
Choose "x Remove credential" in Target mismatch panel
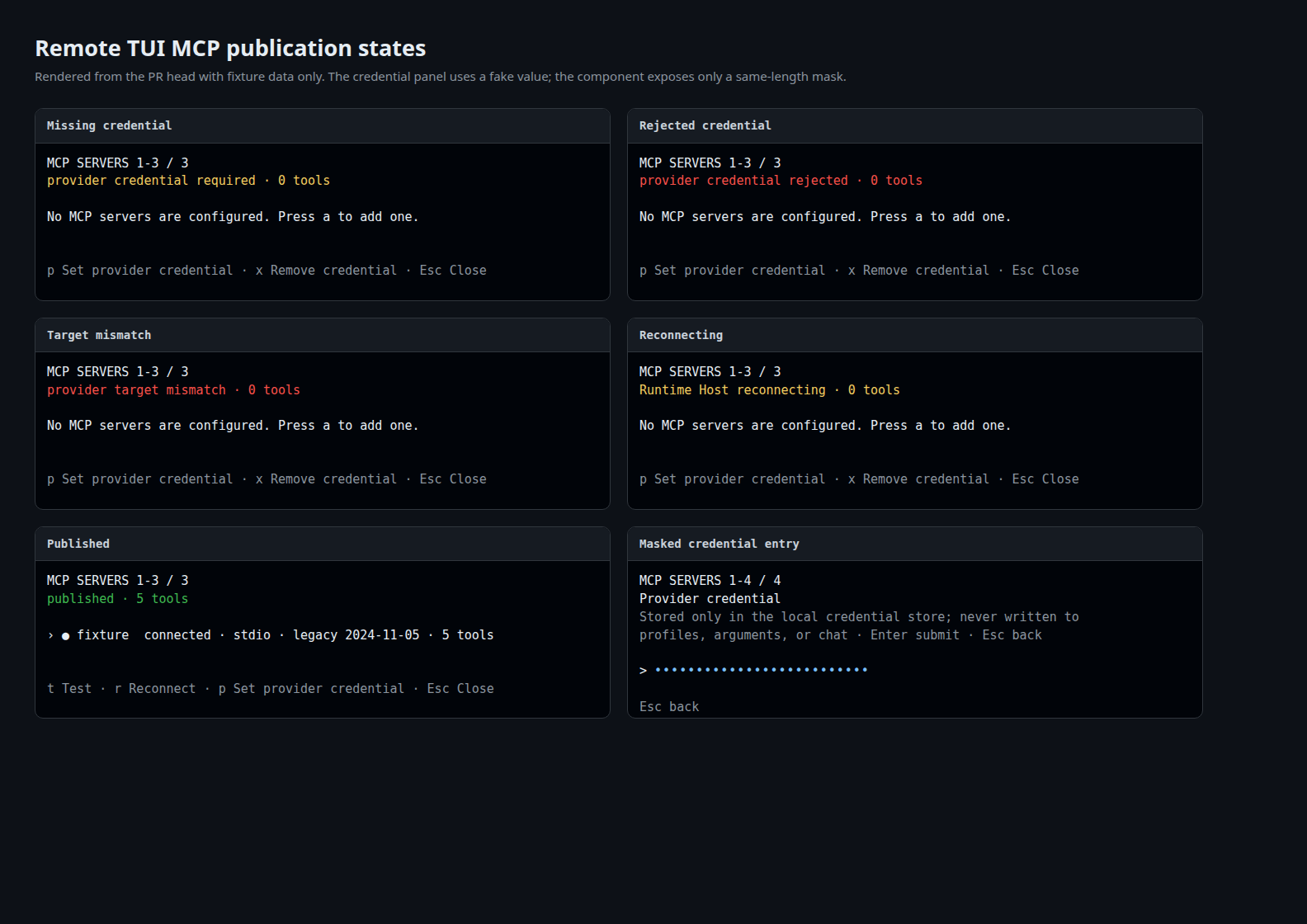click(326, 479)
